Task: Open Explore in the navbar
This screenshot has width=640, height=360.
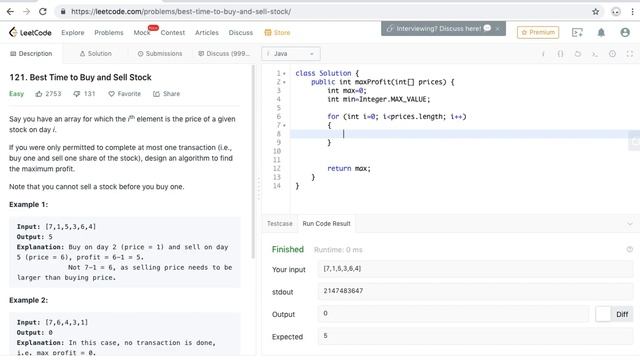Action: click(73, 33)
